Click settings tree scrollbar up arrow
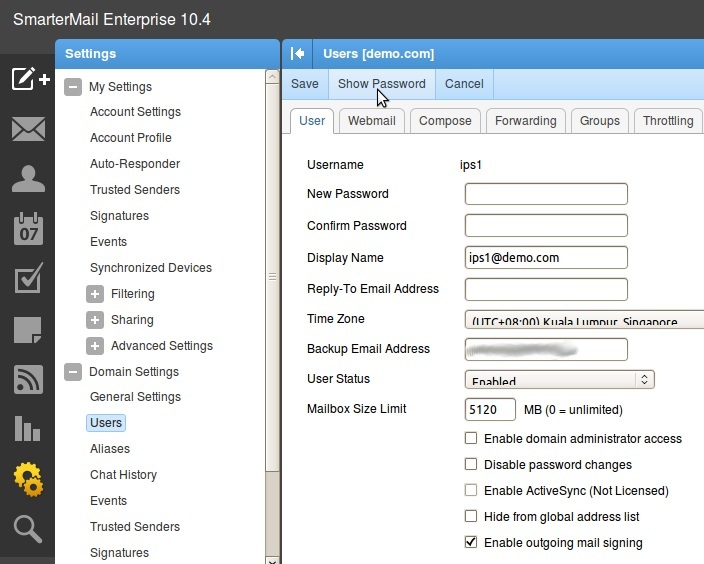The height and width of the screenshot is (564, 704). tap(272, 77)
